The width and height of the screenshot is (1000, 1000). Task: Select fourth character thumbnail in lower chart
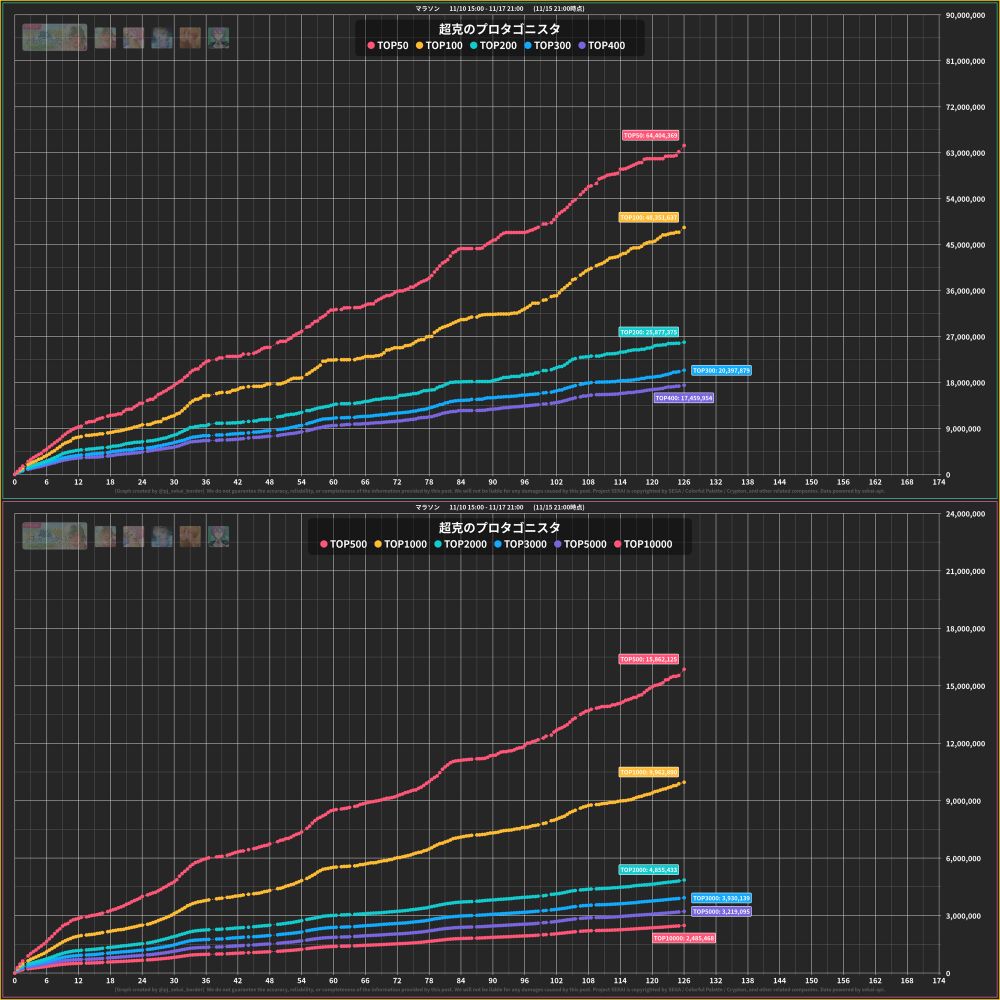coord(190,536)
